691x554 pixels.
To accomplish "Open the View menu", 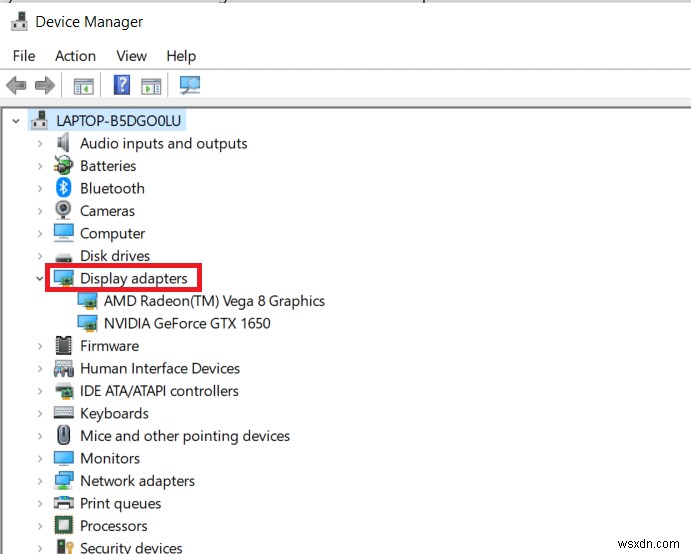I will [131, 56].
